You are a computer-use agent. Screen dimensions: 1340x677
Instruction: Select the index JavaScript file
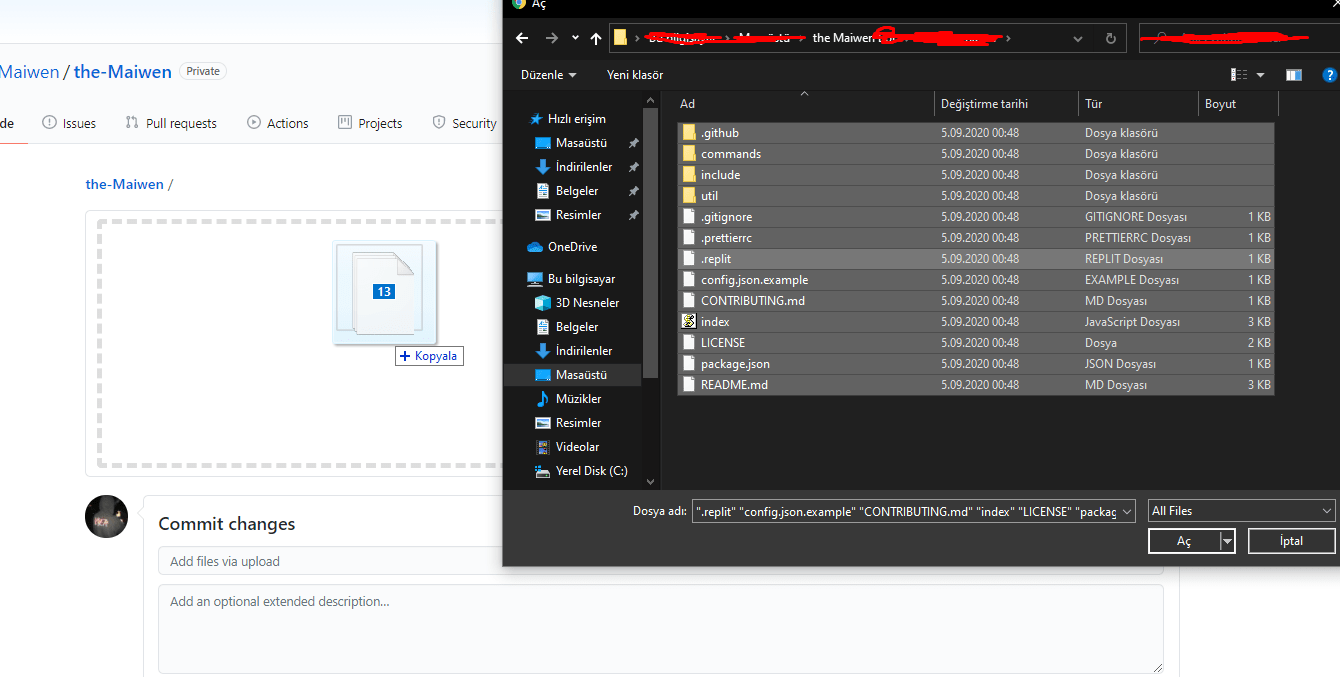[x=975, y=322]
